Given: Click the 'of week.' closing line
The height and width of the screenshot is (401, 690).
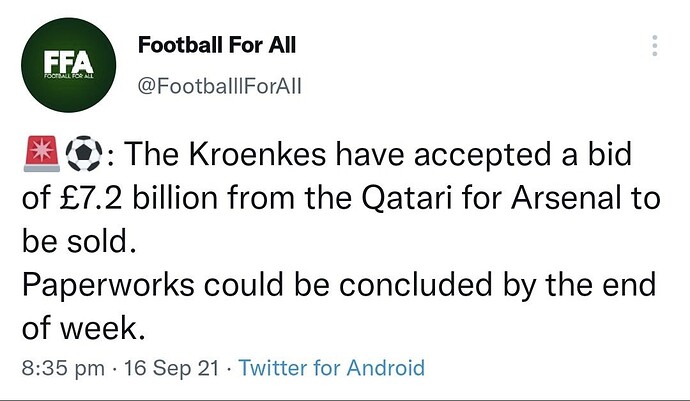Looking at the screenshot, I should pos(83,328).
